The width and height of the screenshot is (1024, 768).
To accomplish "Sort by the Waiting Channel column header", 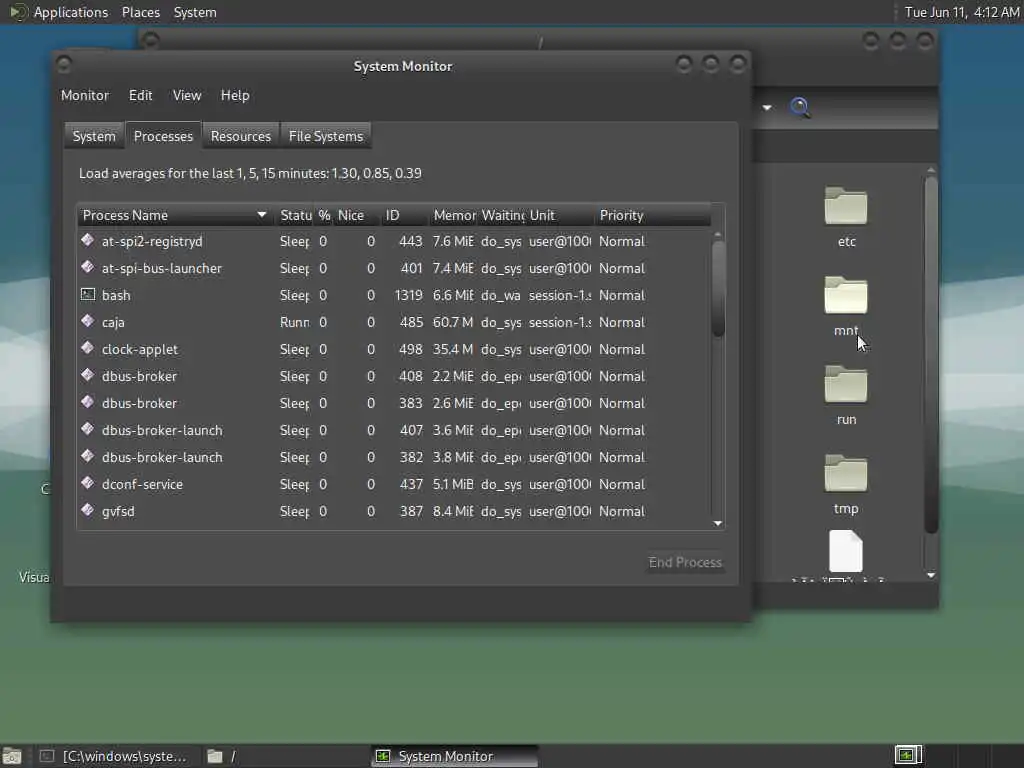I will coord(502,215).
